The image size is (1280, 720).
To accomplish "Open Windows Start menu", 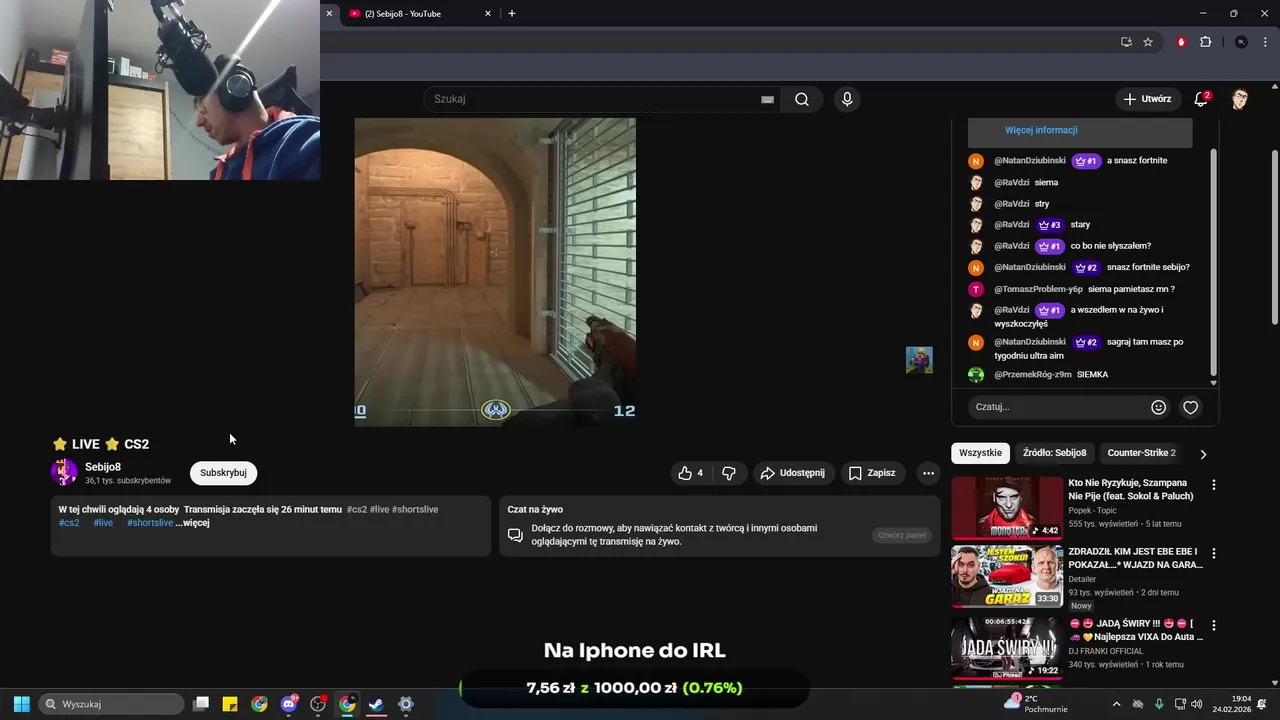I will [21, 704].
